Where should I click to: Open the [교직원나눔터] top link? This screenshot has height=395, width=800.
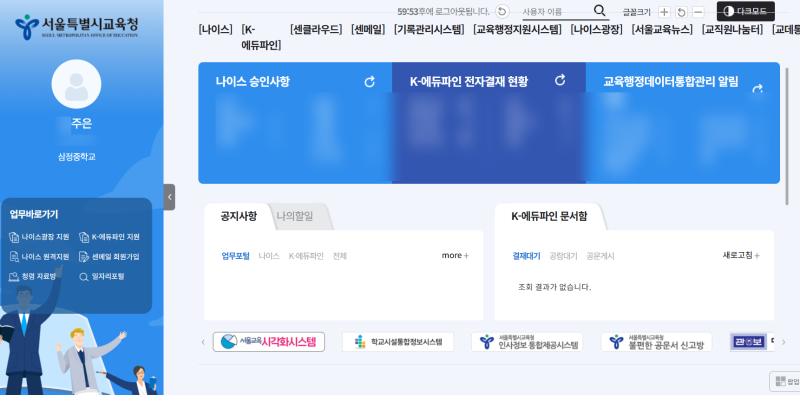(x=733, y=30)
